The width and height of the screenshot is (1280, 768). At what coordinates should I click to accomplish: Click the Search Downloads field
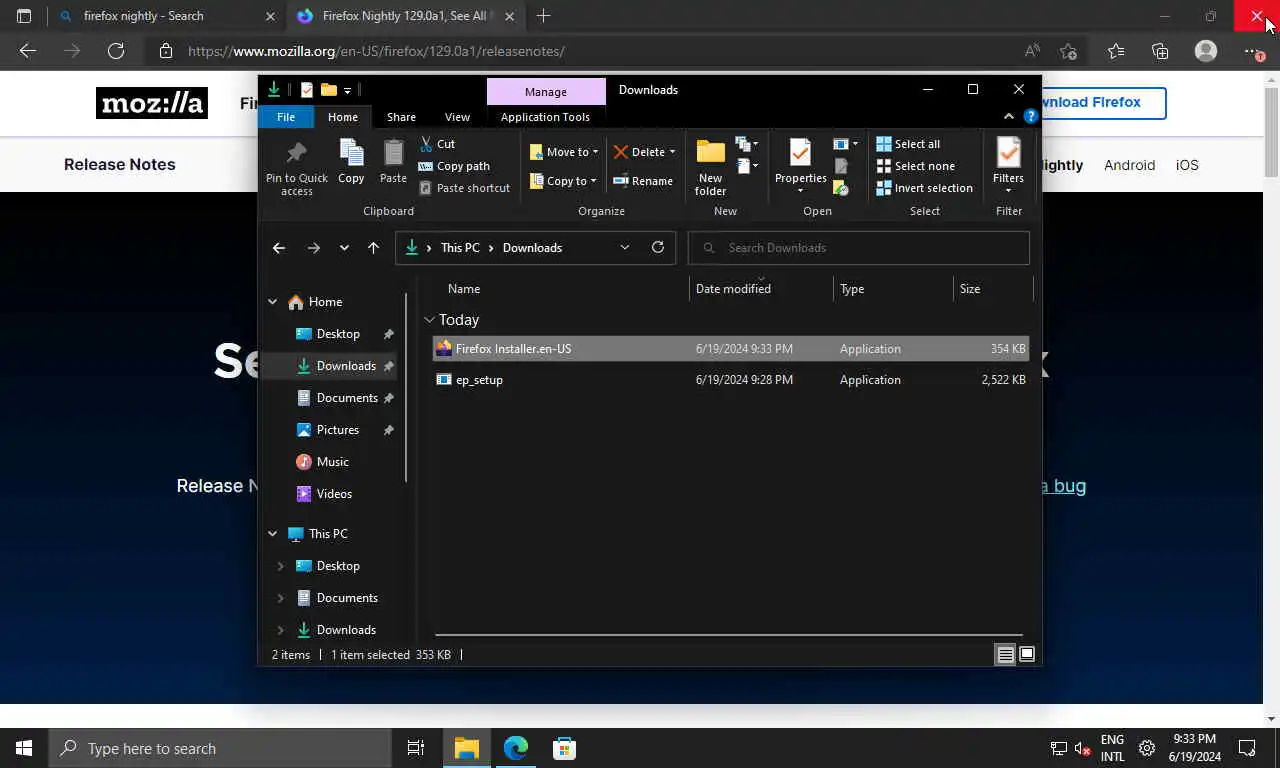tap(859, 248)
